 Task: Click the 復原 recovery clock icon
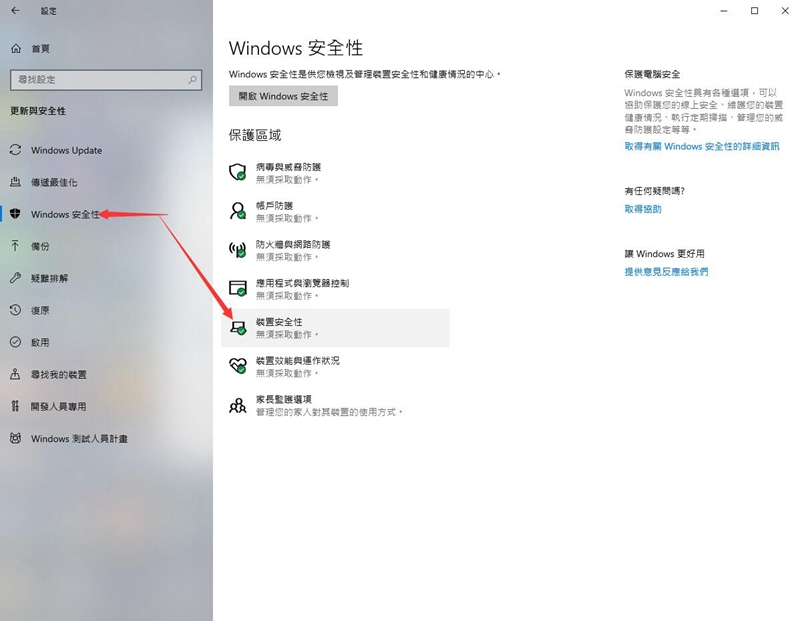[16, 310]
